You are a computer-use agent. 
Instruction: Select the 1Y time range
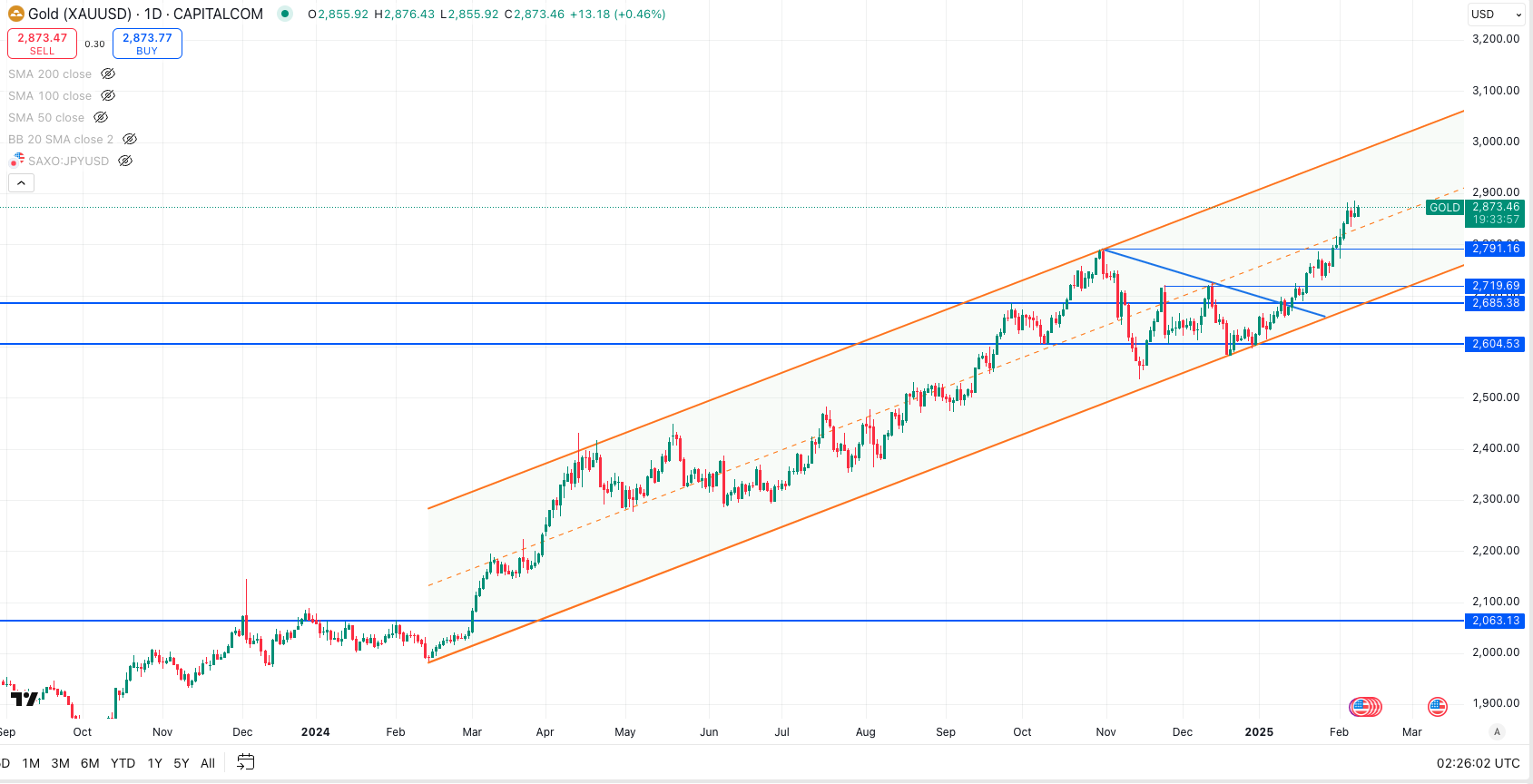pyautogui.click(x=154, y=763)
